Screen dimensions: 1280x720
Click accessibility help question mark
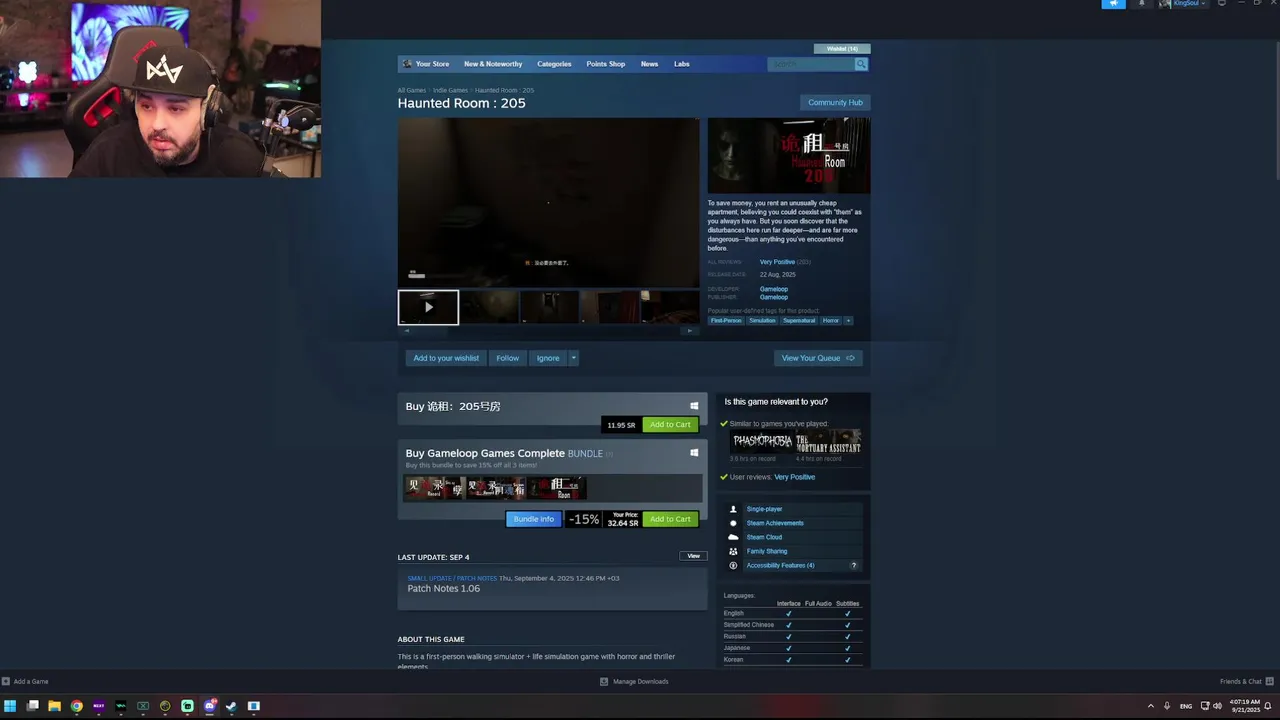853,565
